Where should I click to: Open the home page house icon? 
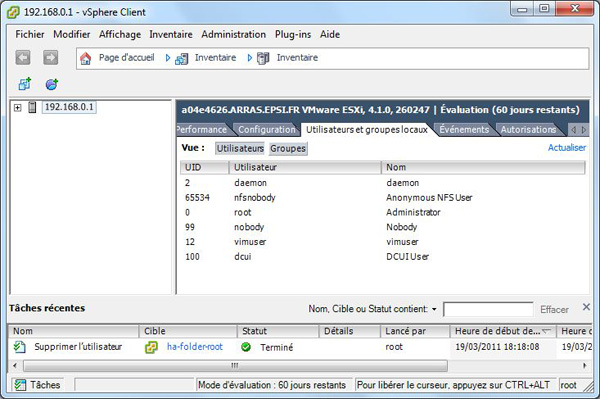[86, 58]
